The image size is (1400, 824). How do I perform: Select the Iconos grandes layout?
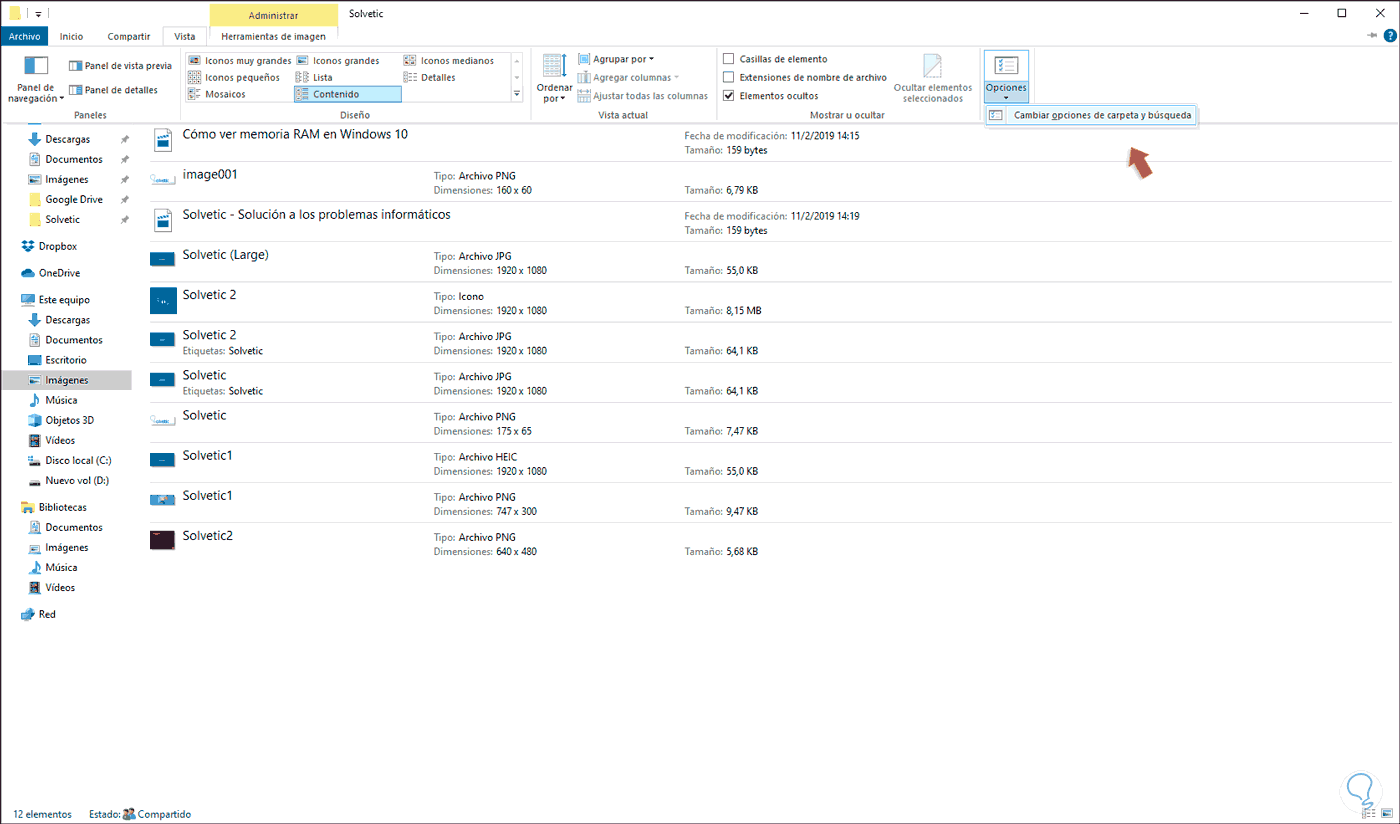click(338, 61)
